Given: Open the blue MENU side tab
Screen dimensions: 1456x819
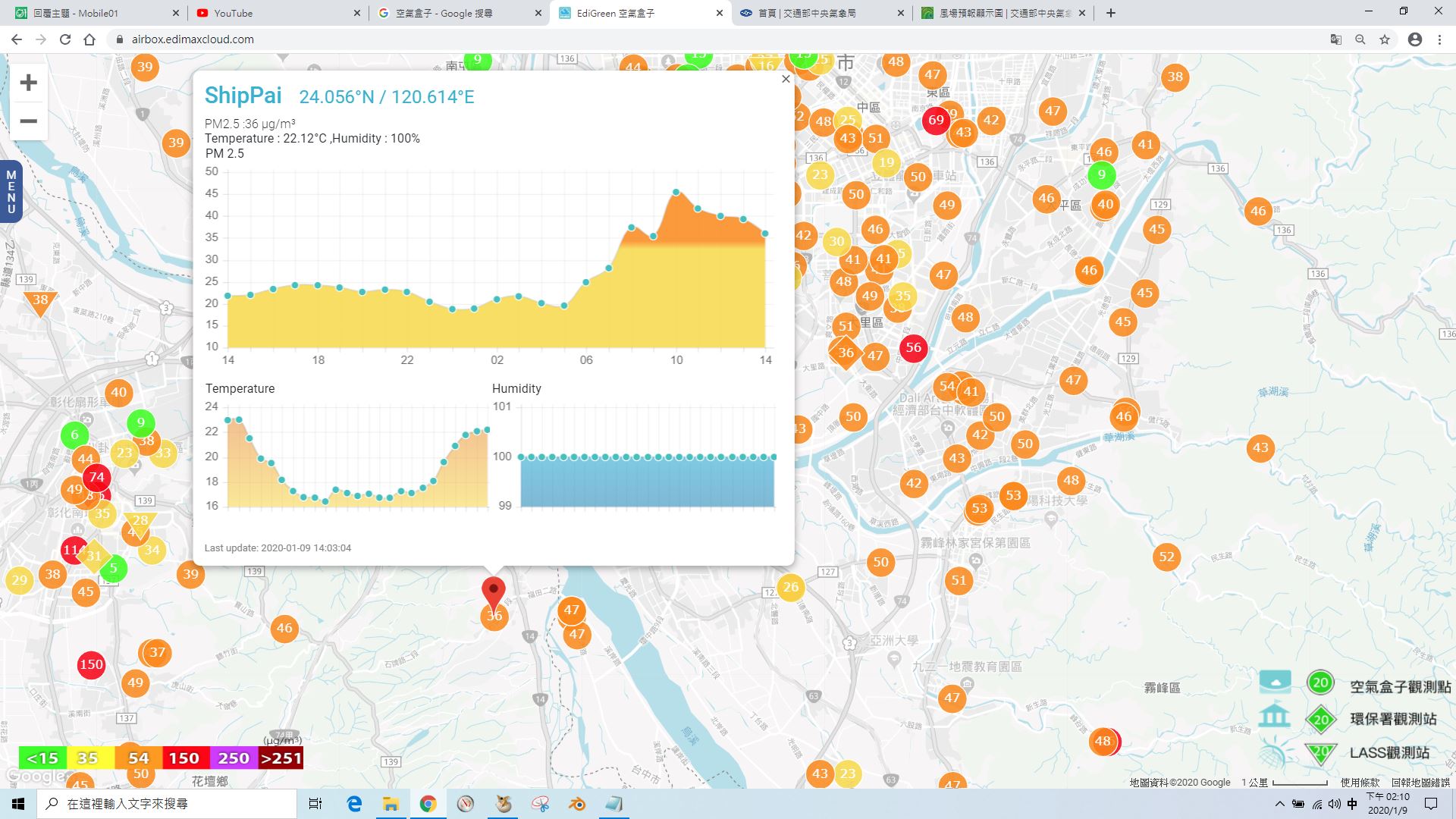Looking at the screenshot, I should (11, 192).
